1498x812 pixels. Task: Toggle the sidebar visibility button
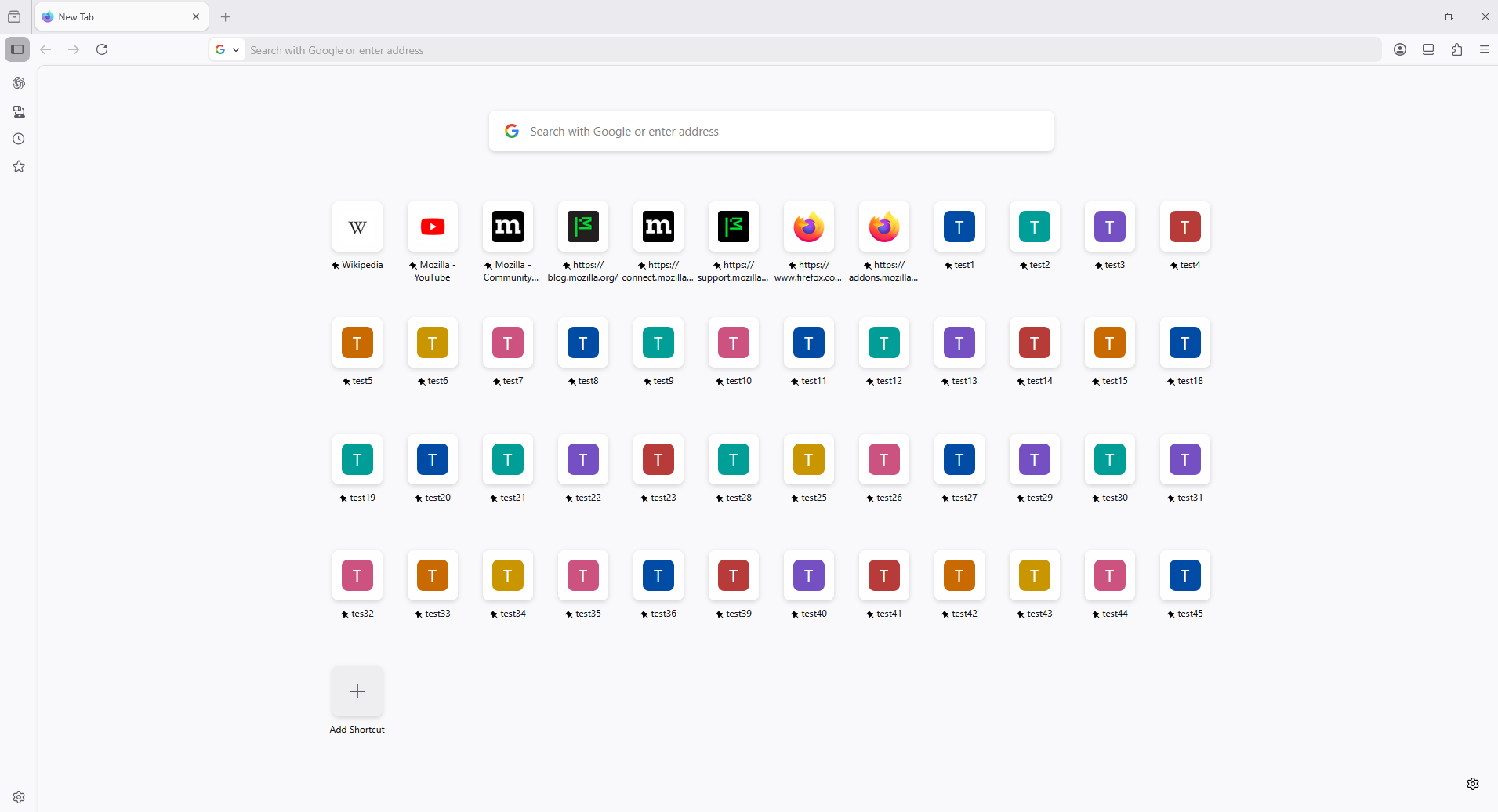(17, 49)
